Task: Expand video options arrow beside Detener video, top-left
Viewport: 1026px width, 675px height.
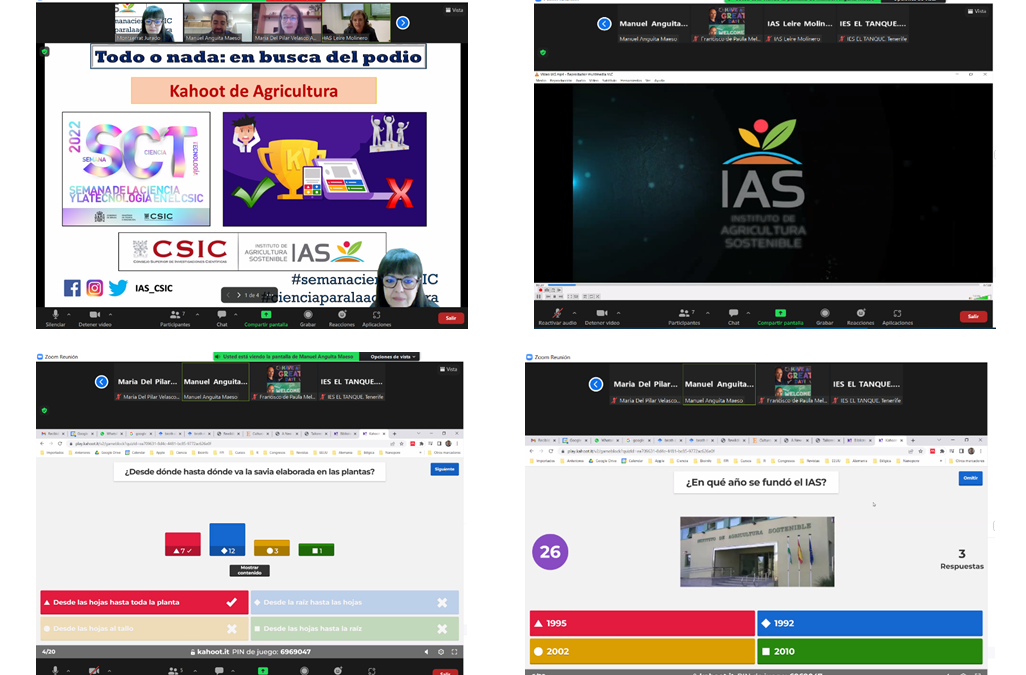Action: (x=110, y=314)
